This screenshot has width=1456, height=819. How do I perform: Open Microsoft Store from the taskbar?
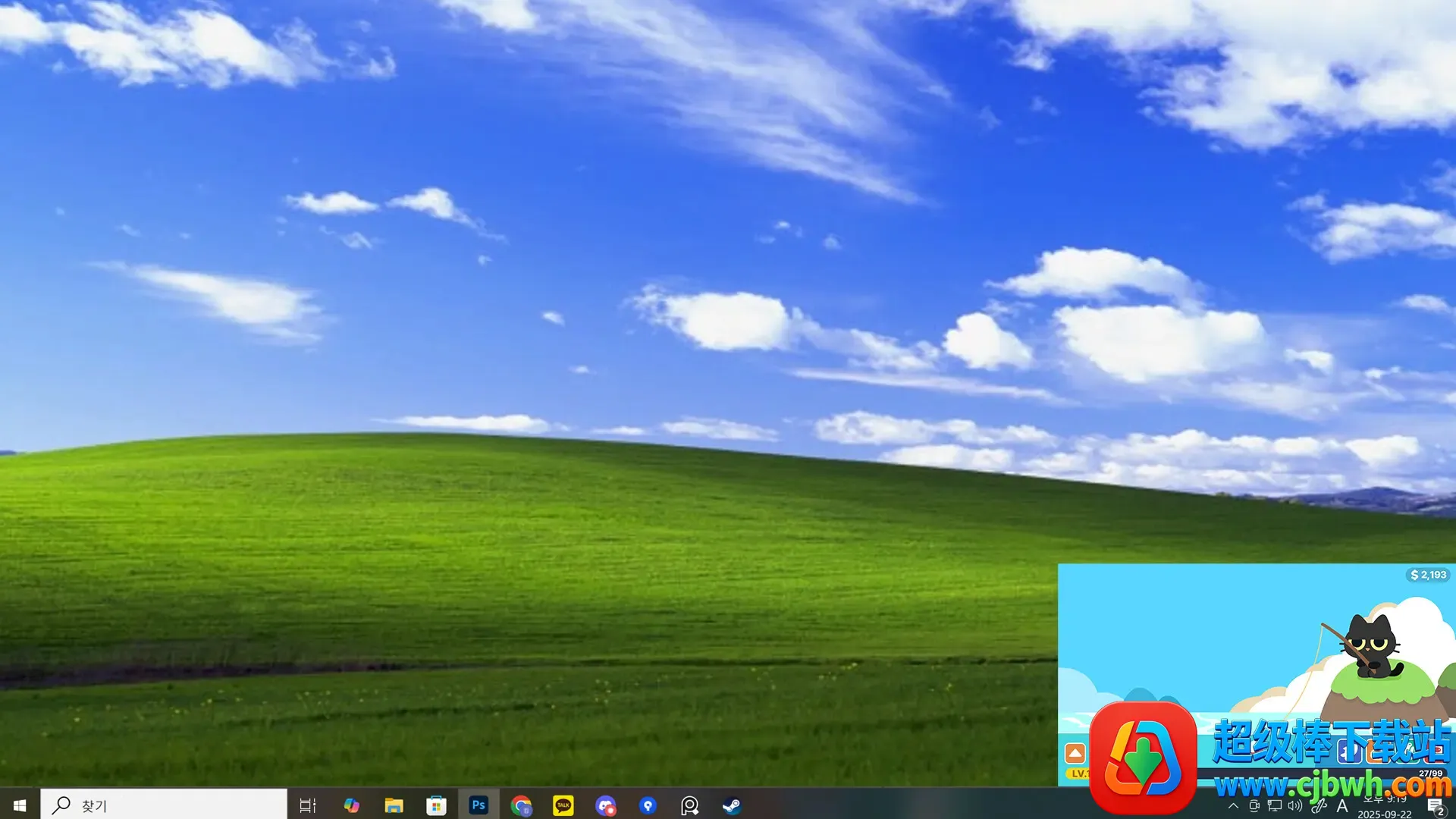[436, 805]
